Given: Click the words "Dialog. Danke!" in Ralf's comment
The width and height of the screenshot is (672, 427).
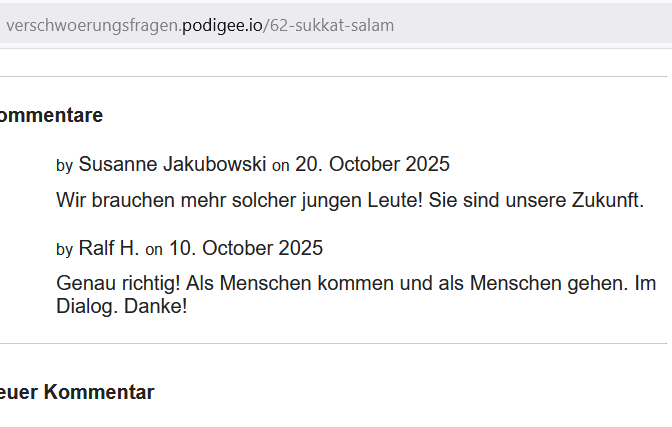Looking at the screenshot, I should 122,307.
